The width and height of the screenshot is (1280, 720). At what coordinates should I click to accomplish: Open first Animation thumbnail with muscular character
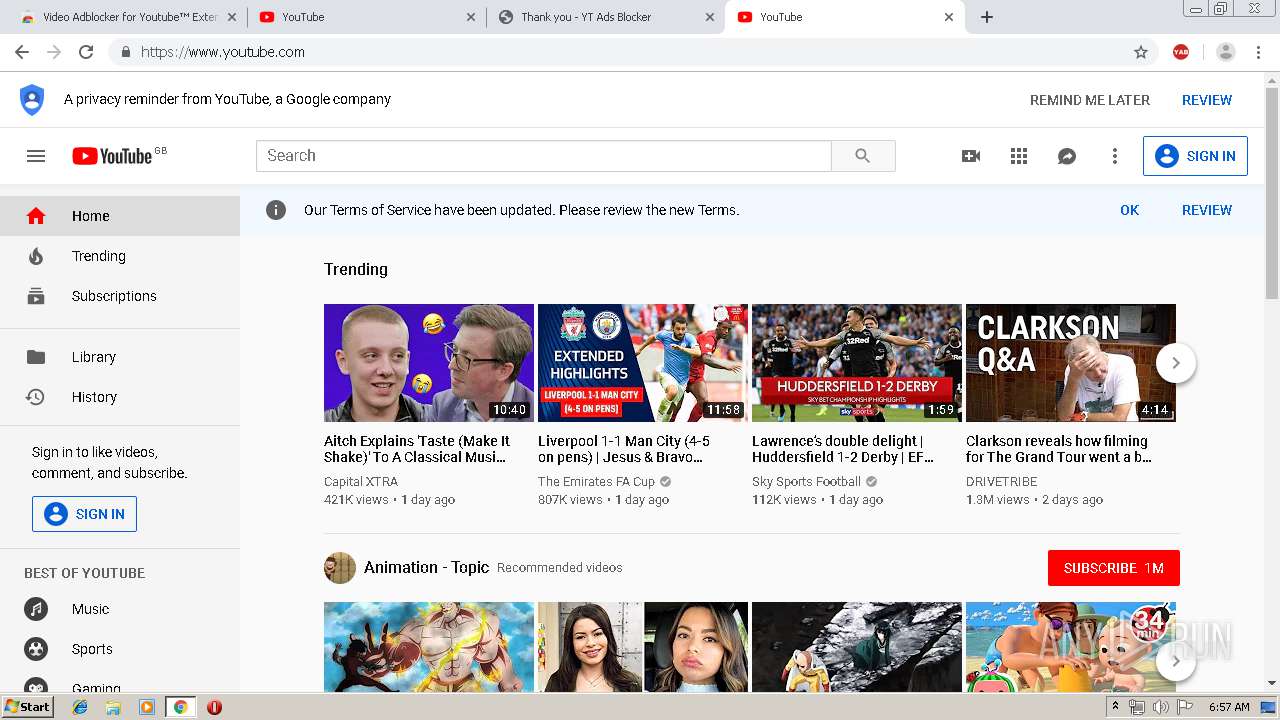coord(429,646)
